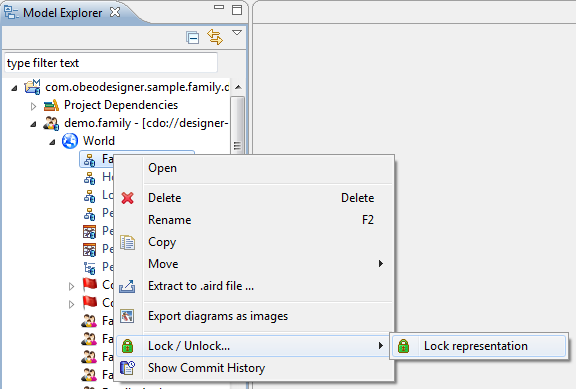Toggle Link with Editor arrows icon
Viewport: 576px width, 389px height.
[215, 37]
